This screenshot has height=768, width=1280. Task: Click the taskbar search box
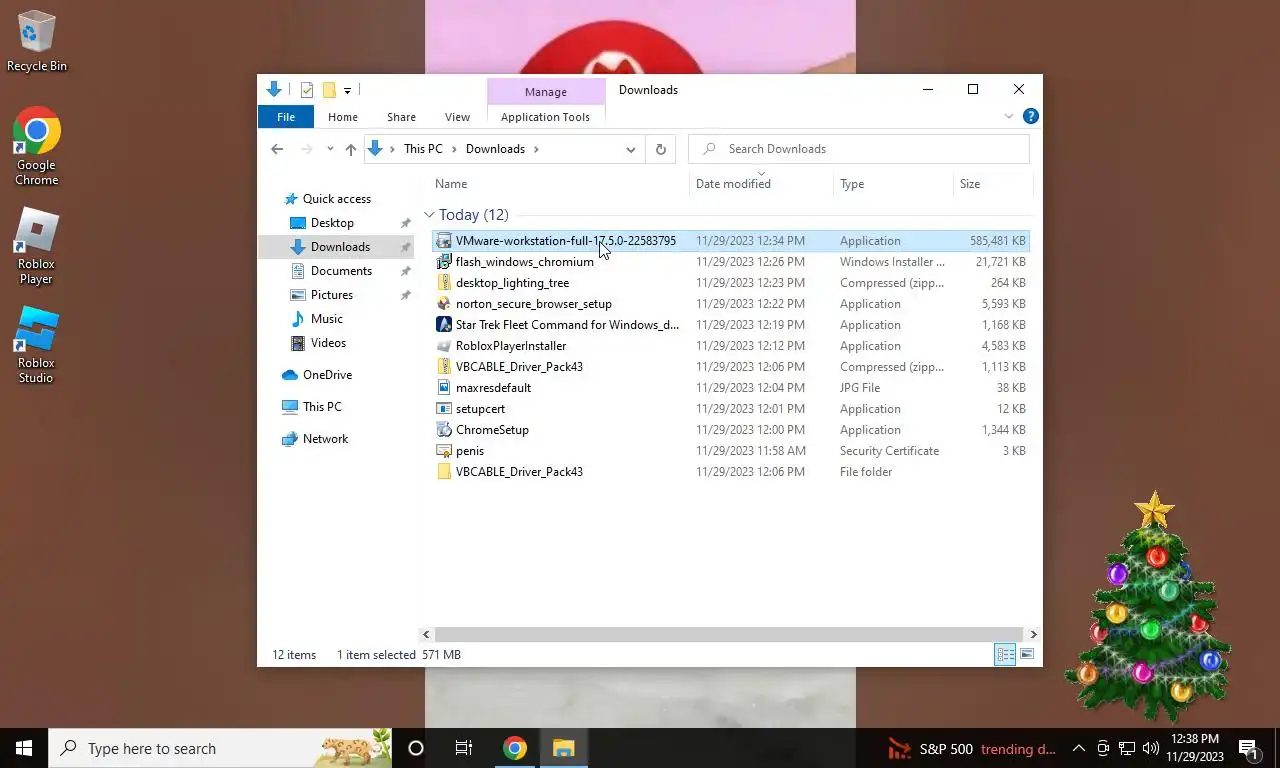click(x=222, y=748)
